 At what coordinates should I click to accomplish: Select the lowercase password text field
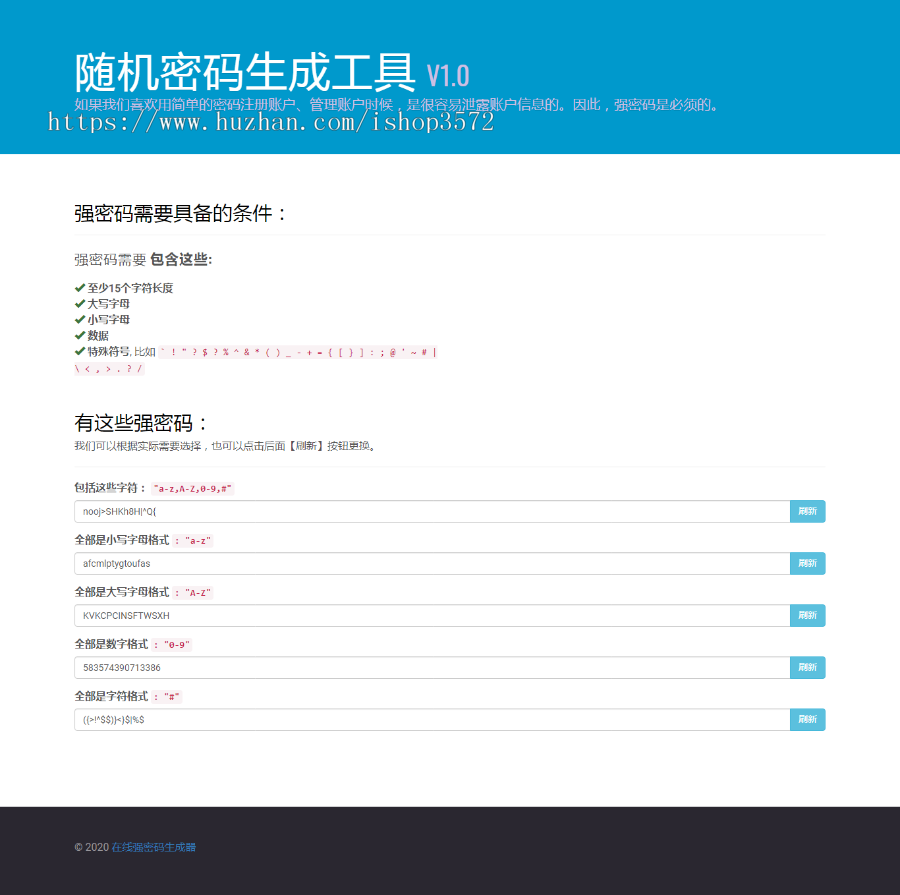point(430,563)
